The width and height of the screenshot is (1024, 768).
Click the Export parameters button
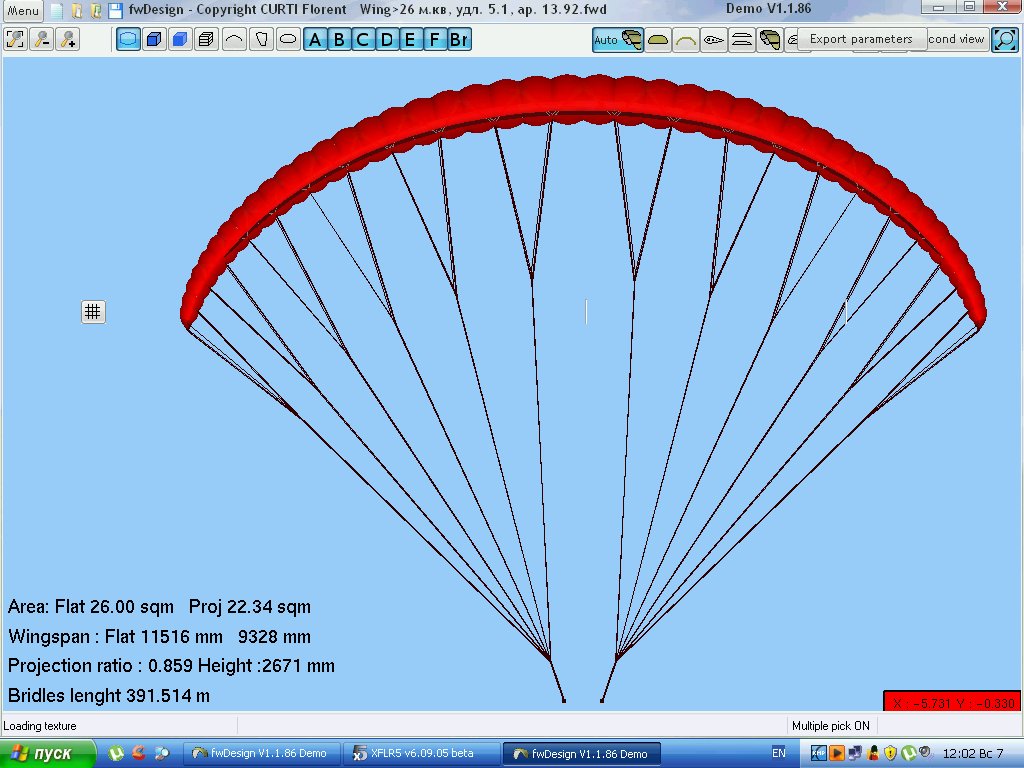(x=860, y=39)
